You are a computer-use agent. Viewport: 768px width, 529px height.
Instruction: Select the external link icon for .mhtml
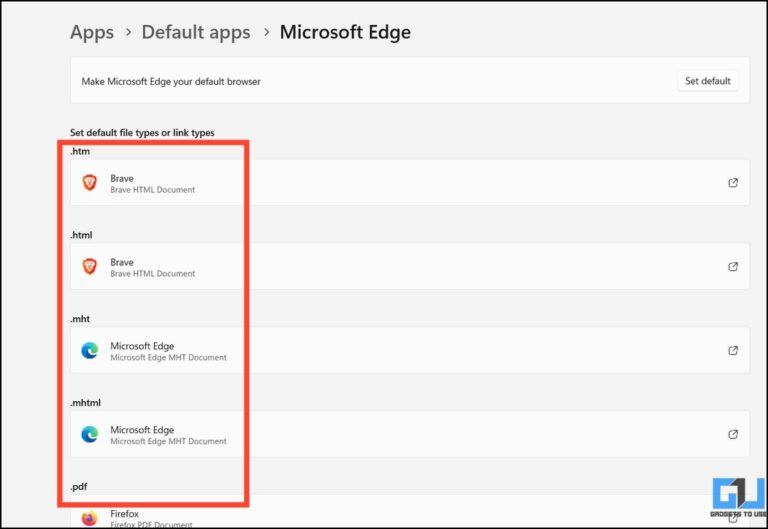click(x=733, y=435)
